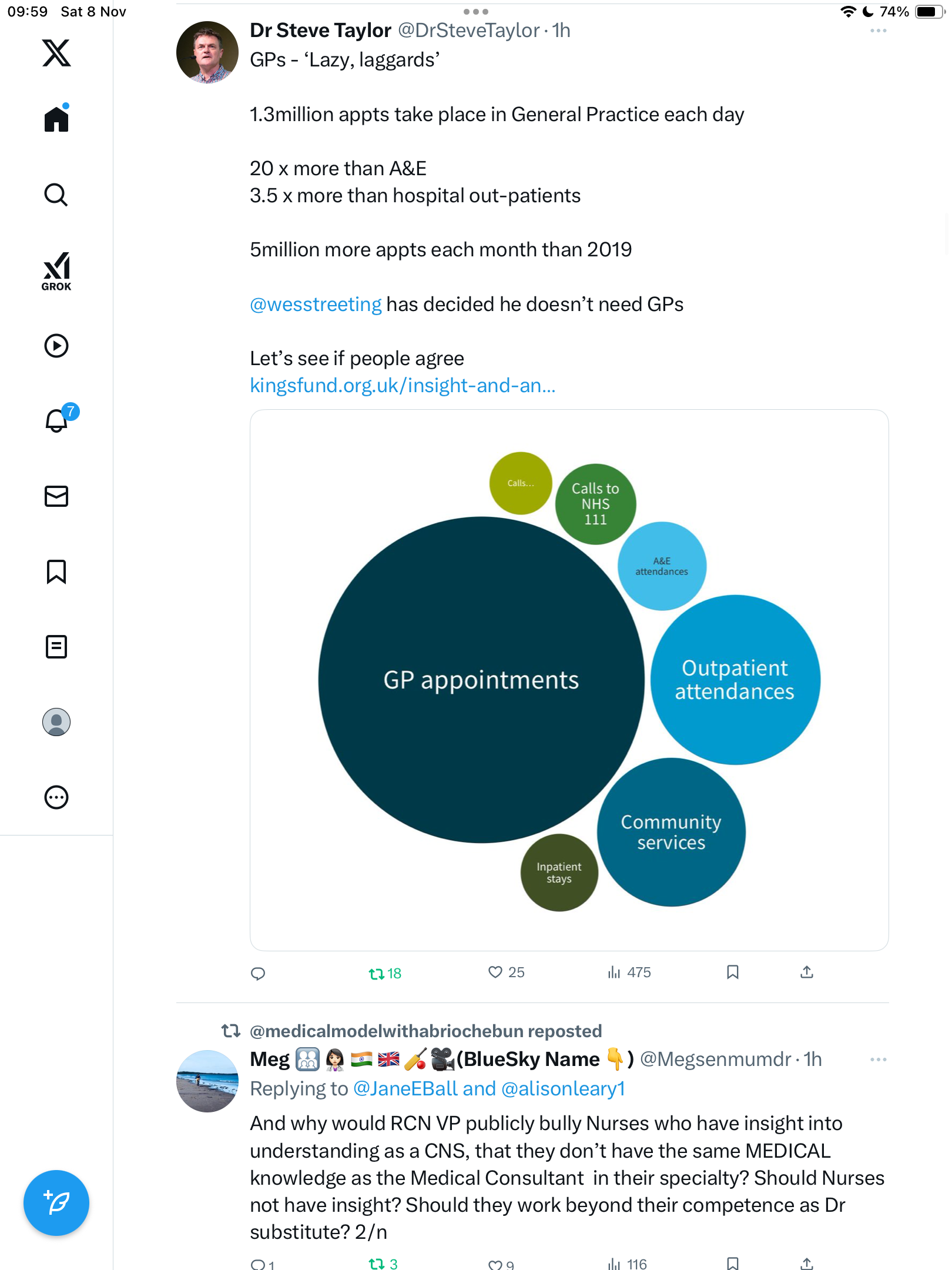Go to the Home timeline
This screenshot has height=1270, width=952.
coord(56,119)
